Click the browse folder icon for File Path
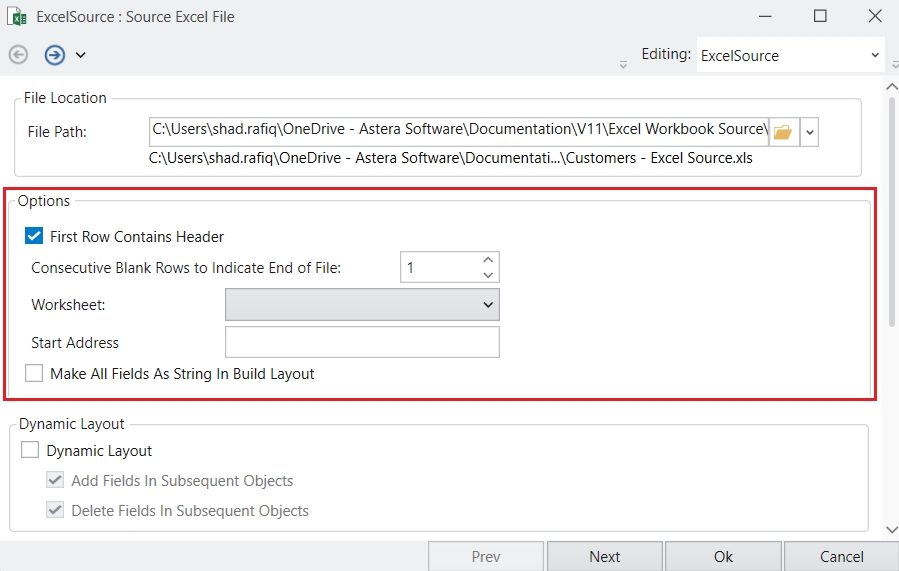The height and width of the screenshot is (571, 899). pos(783,132)
